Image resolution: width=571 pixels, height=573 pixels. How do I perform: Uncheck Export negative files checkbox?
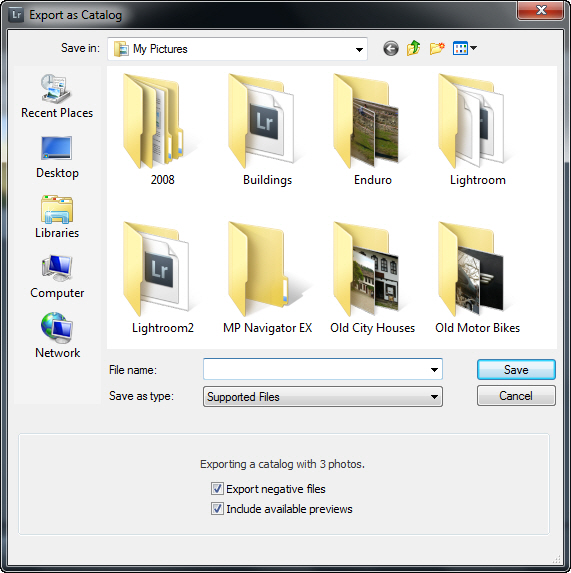pos(217,489)
